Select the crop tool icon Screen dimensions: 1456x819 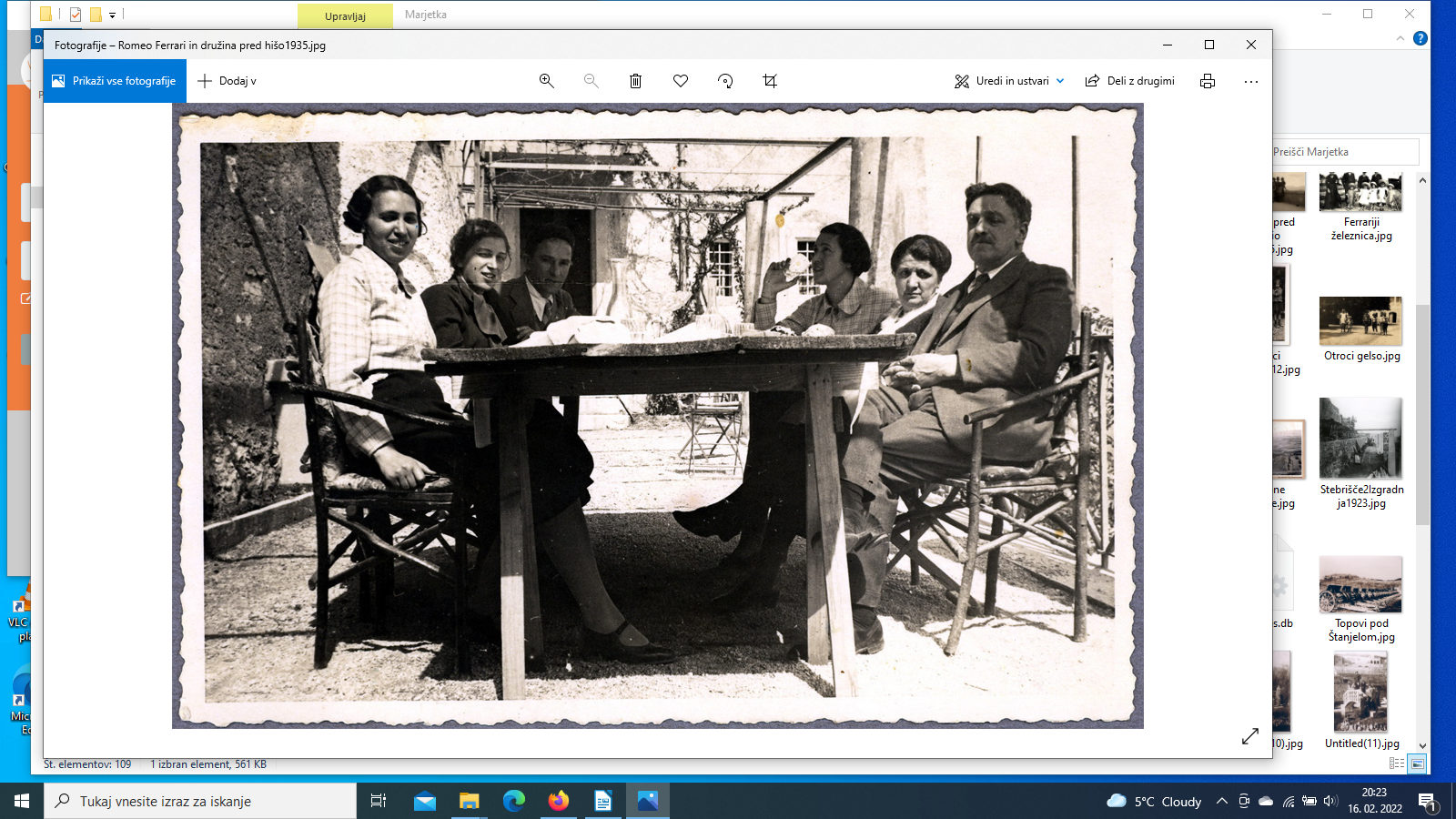(x=770, y=81)
